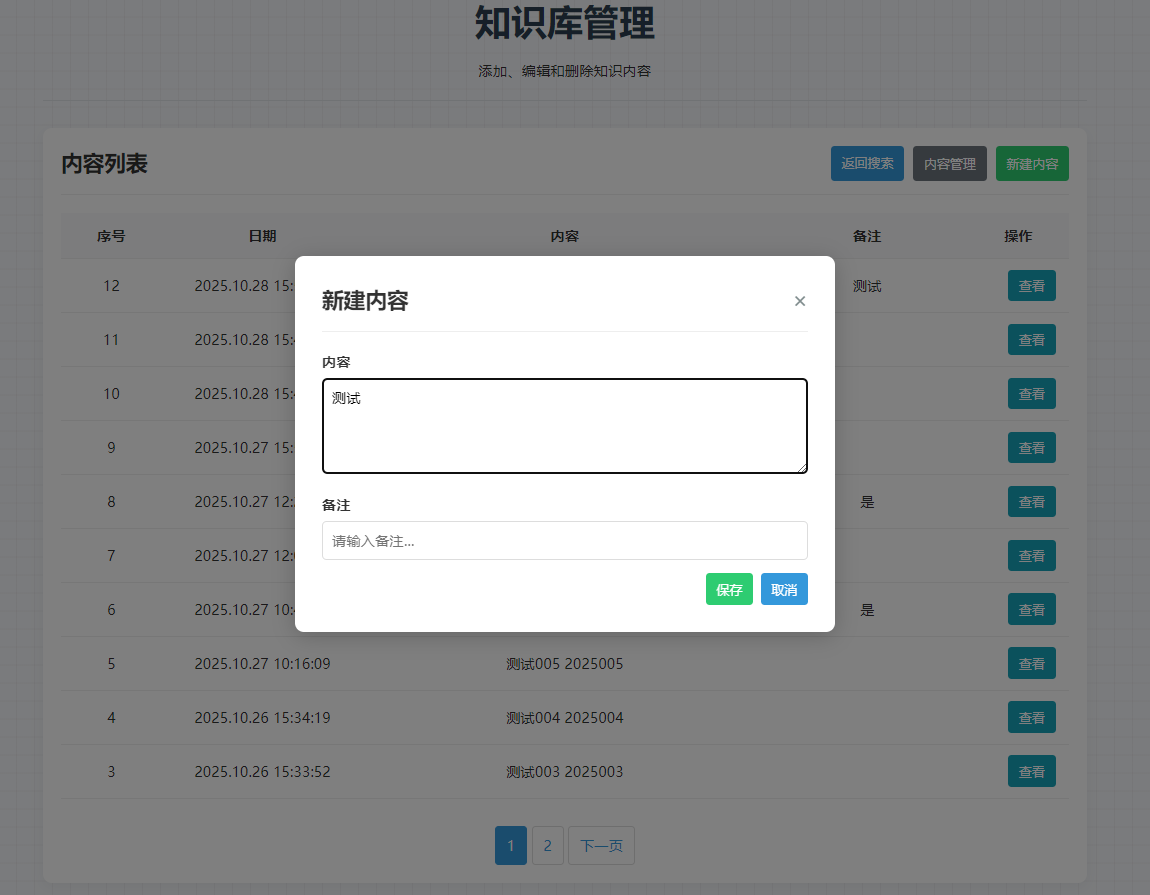Image resolution: width=1150 pixels, height=895 pixels.
Task: Open 查看 for row number 9
Action: (1031, 448)
